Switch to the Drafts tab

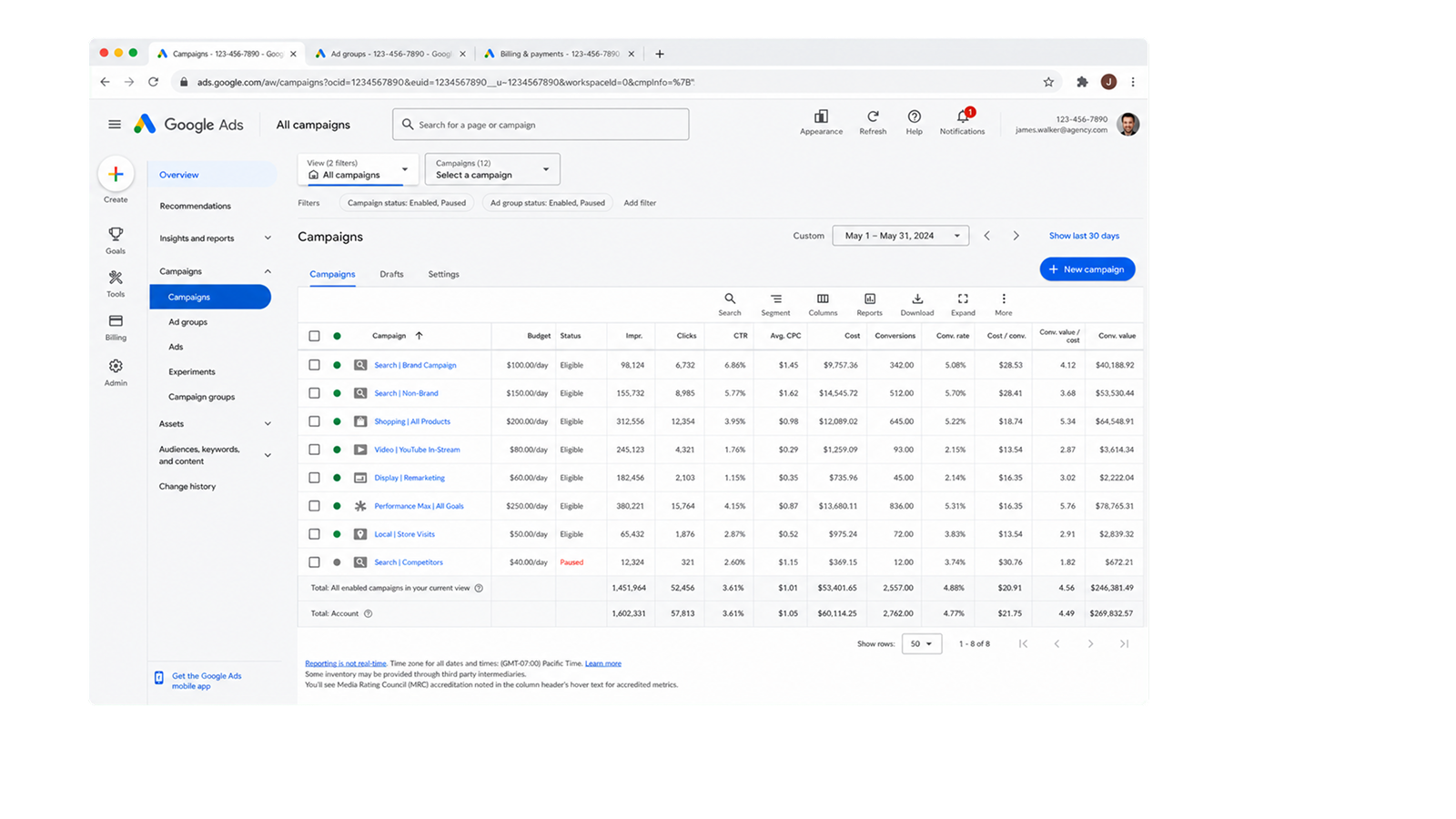[391, 274]
